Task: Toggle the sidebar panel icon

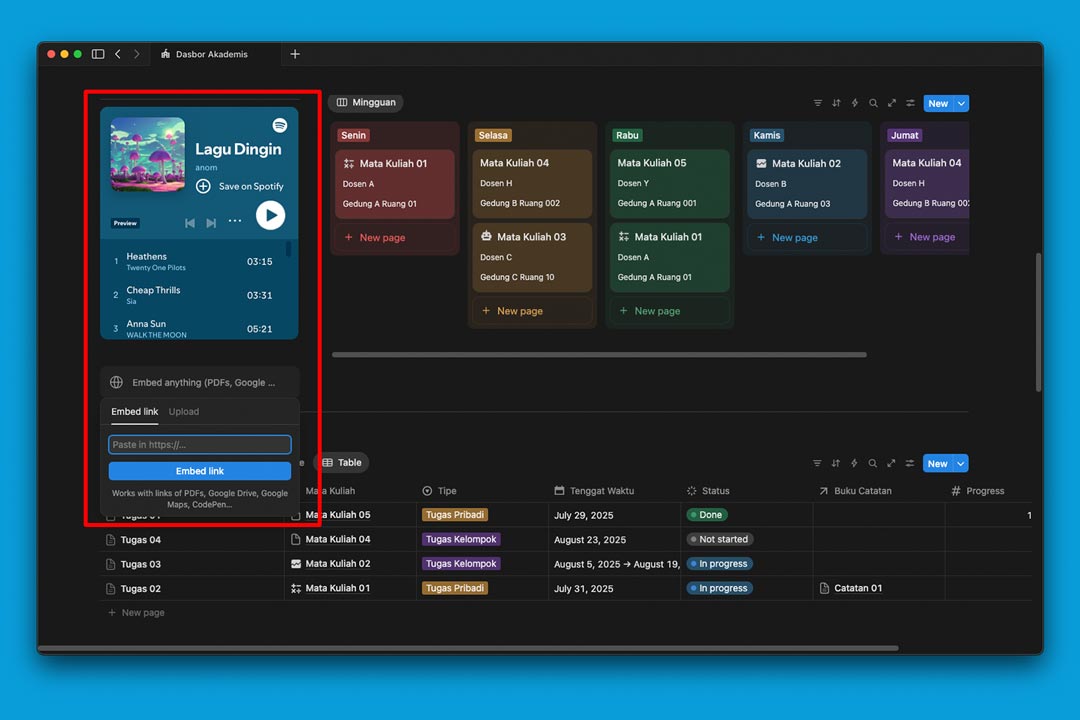Action: 98,54
